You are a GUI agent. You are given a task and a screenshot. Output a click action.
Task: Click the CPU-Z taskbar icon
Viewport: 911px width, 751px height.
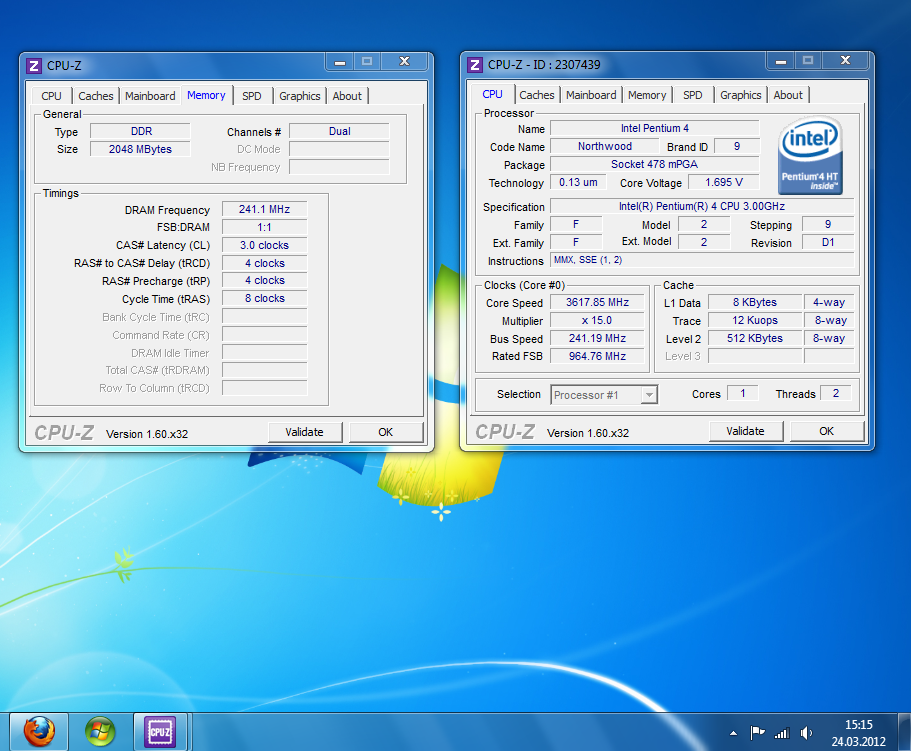[x=160, y=731]
